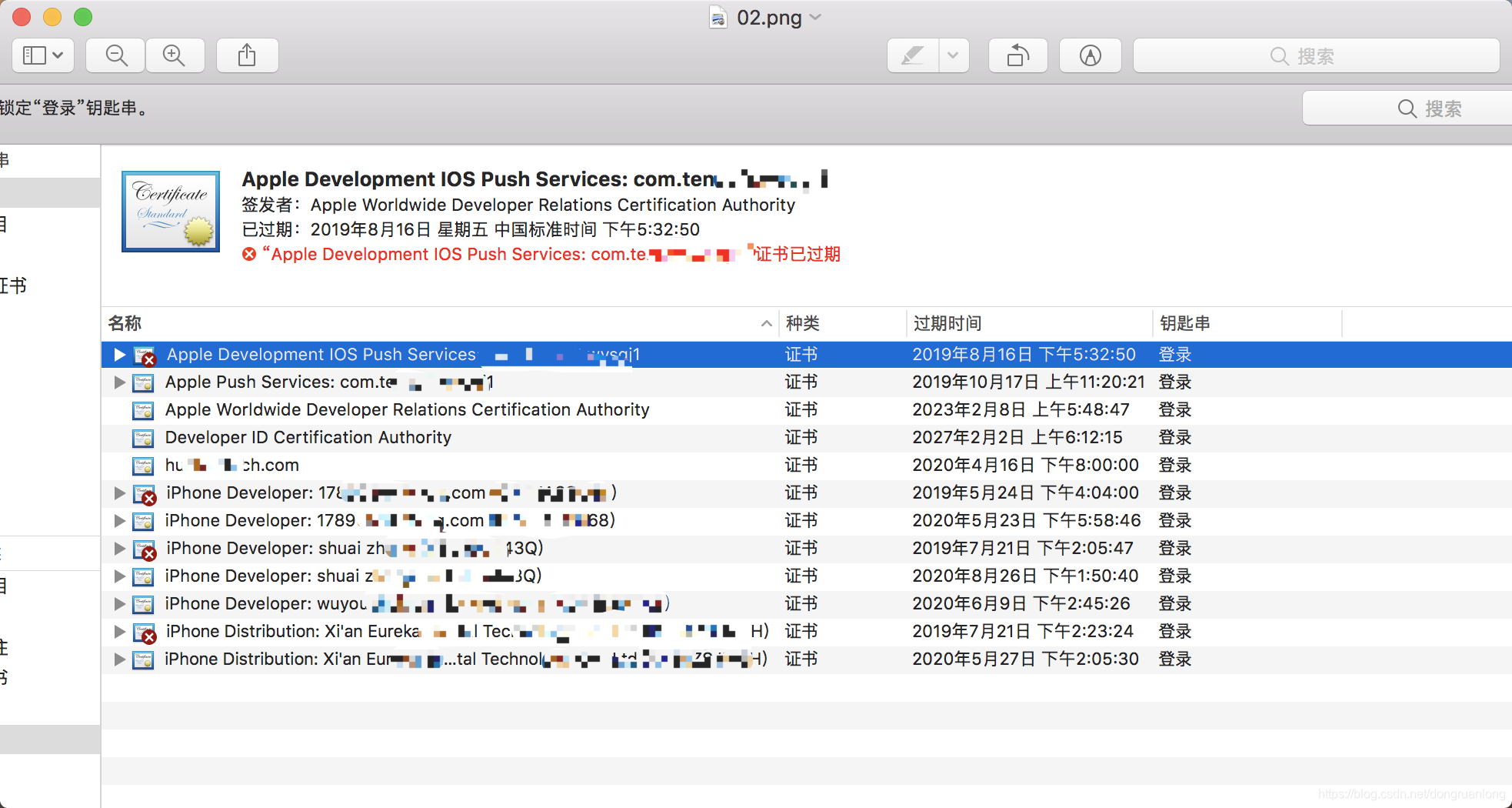Expand the Apple Push Services row

[x=119, y=382]
